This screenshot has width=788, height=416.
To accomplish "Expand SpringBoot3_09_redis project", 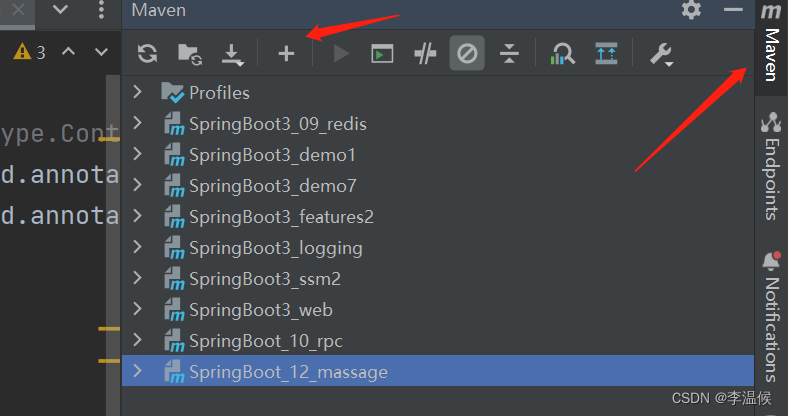I will pos(137,123).
